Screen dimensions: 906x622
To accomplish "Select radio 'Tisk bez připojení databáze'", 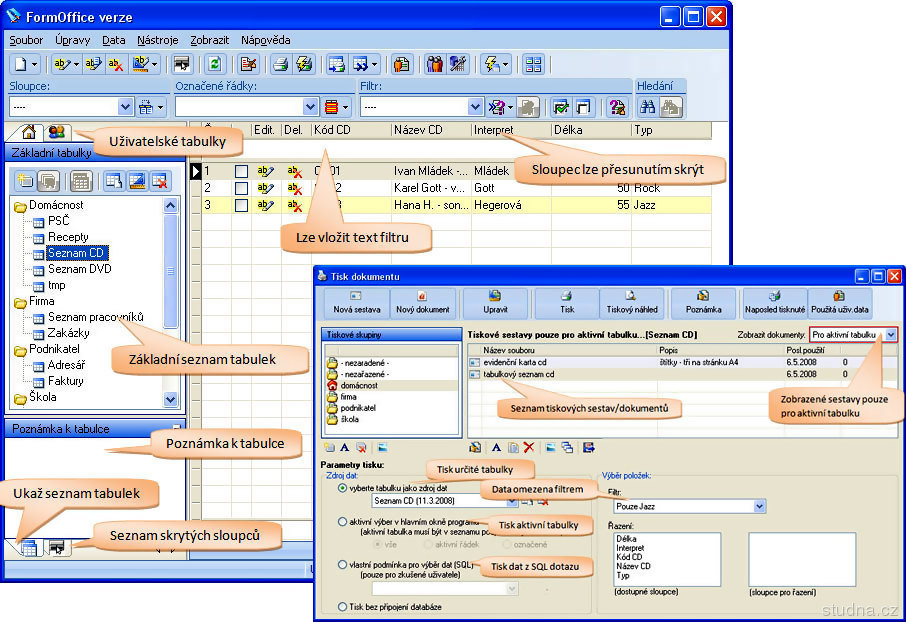I will click(343, 606).
